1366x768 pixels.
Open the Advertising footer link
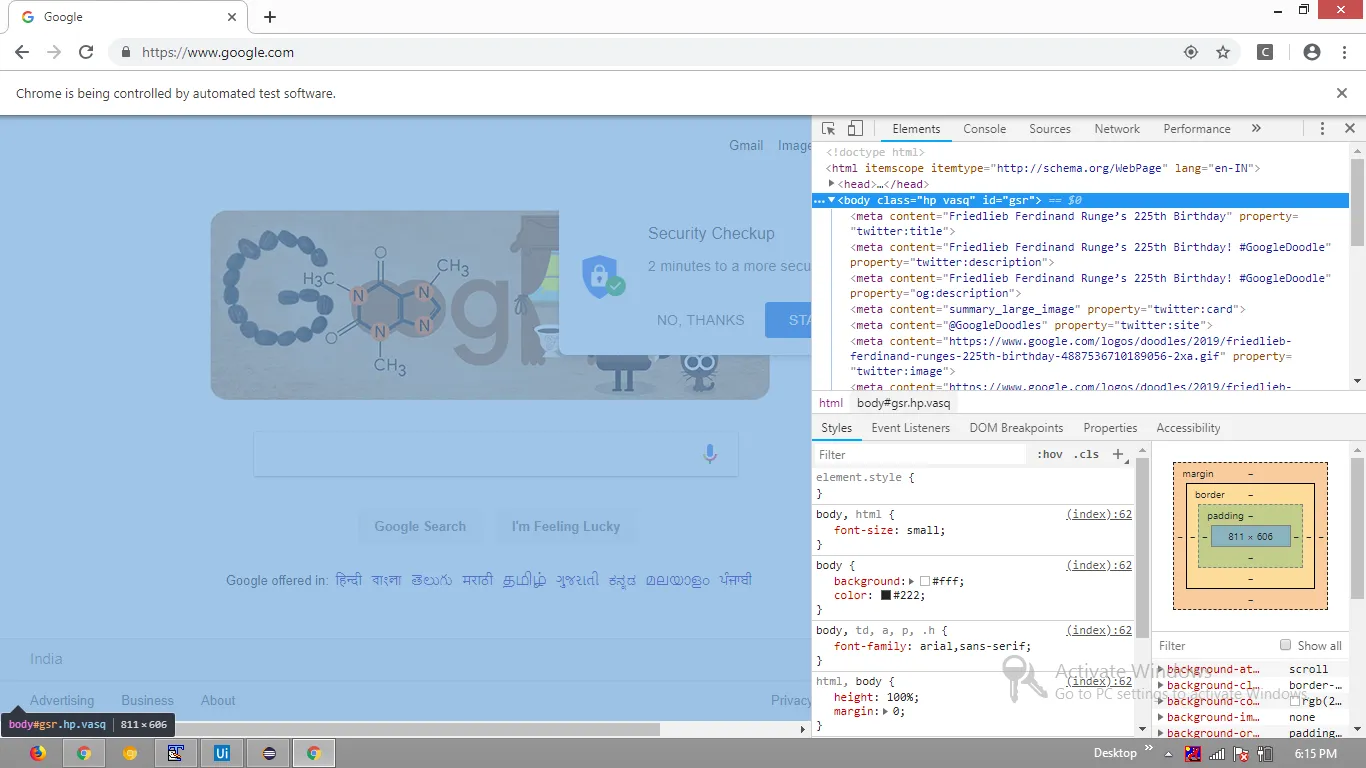click(x=62, y=700)
